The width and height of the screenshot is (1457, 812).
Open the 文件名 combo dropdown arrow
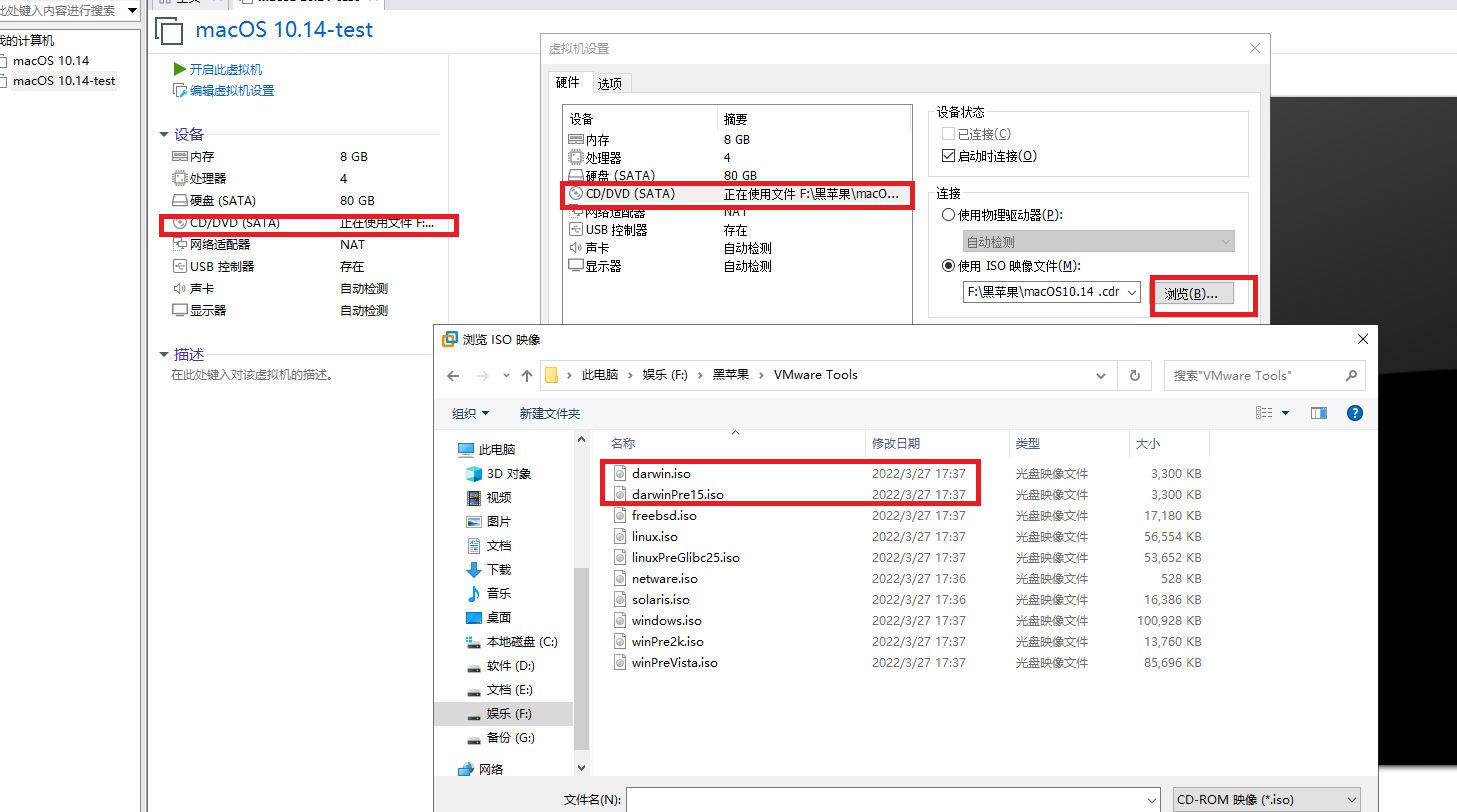pos(1151,799)
